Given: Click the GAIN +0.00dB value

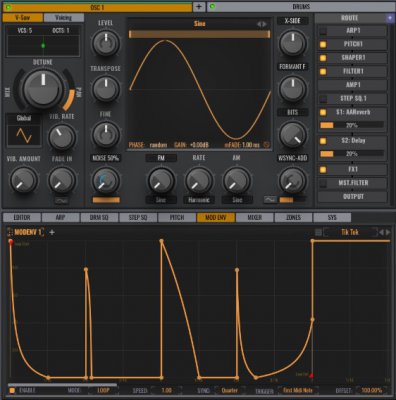Looking at the screenshot, I should [199, 145].
